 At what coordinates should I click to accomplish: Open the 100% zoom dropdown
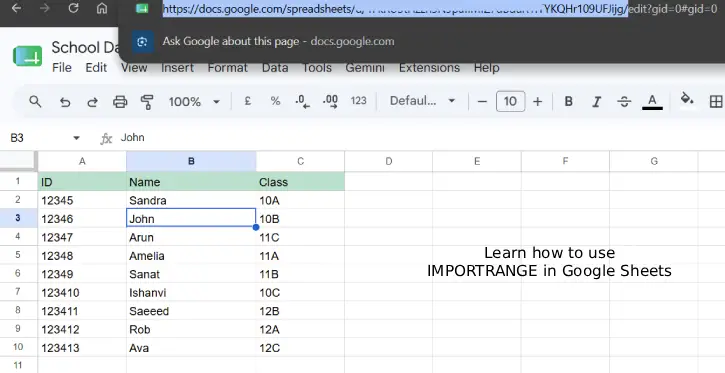click(194, 102)
